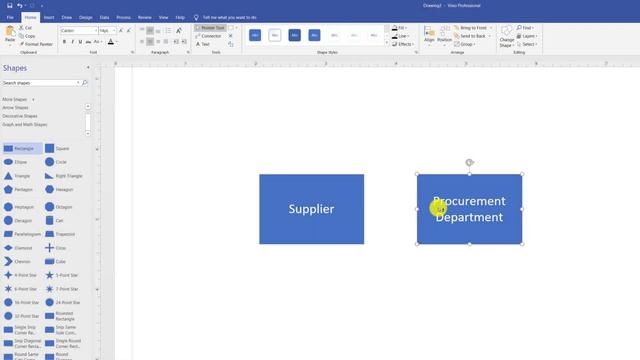This screenshot has width=640, height=360.
Task: Click the Save icon in quick access toolbar
Action: tap(9, 6)
